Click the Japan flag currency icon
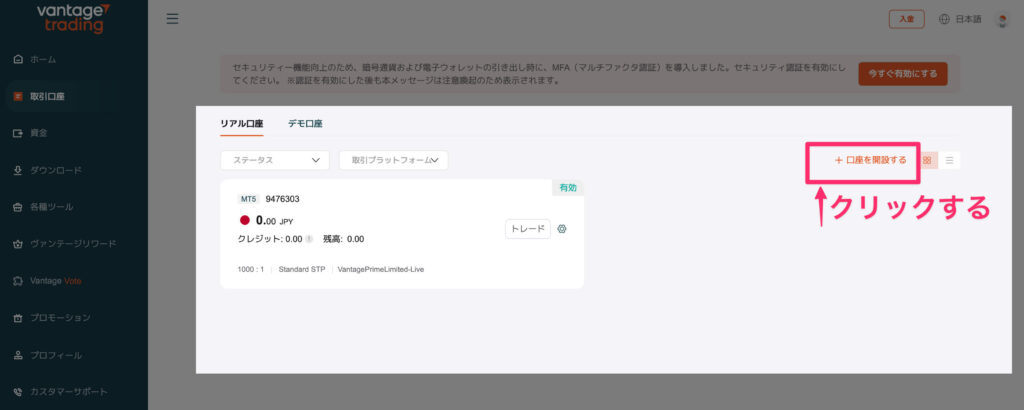 [245, 221]
